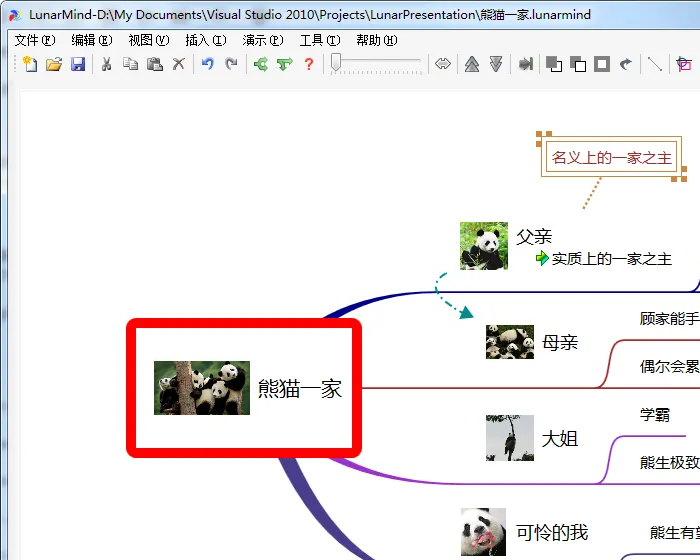Click the panda family tree thumbnail
This screenshot has height=560, width=700.
click(202, 388)
